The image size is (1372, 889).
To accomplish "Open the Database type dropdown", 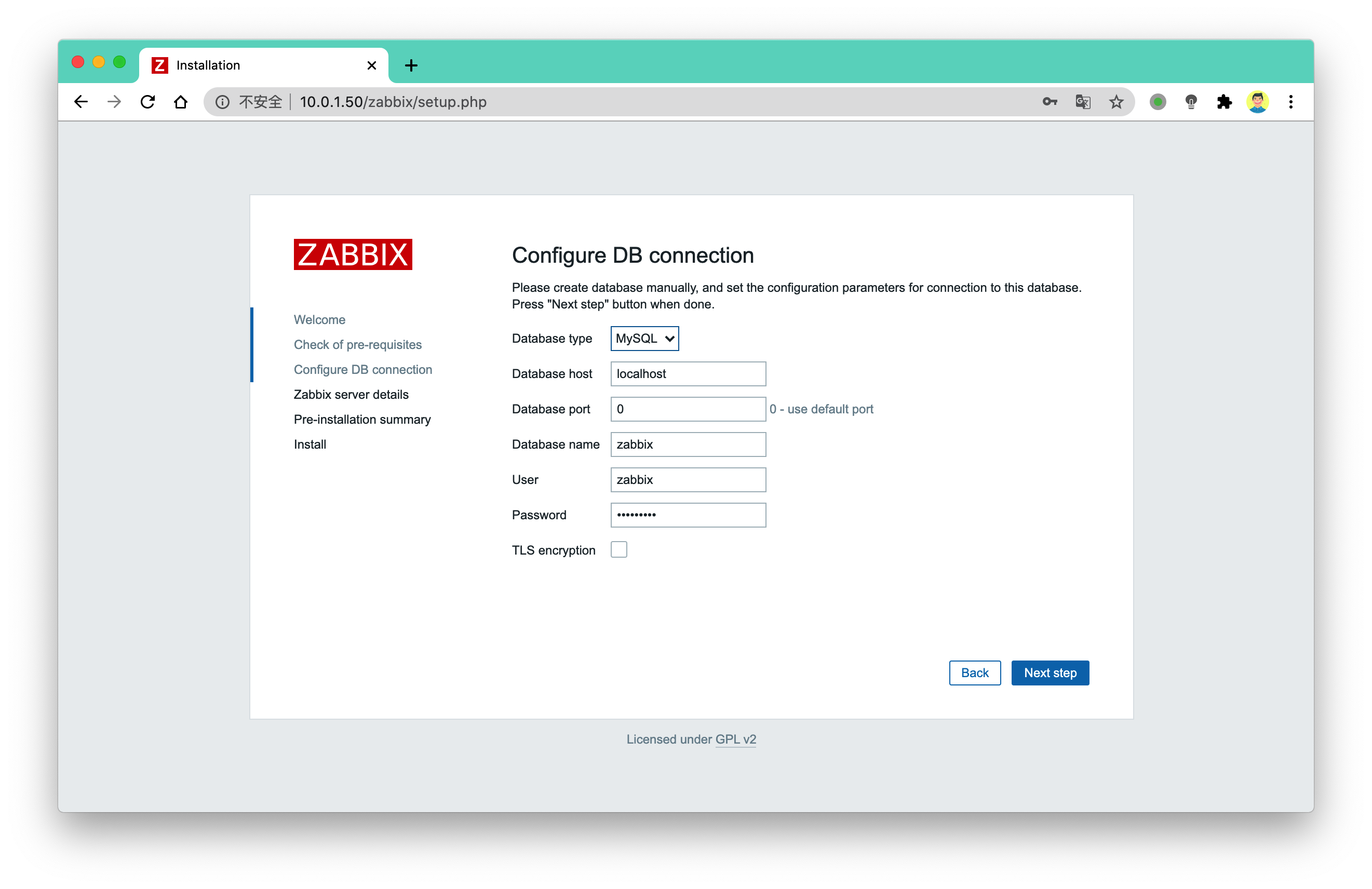I will pos(644,339).
